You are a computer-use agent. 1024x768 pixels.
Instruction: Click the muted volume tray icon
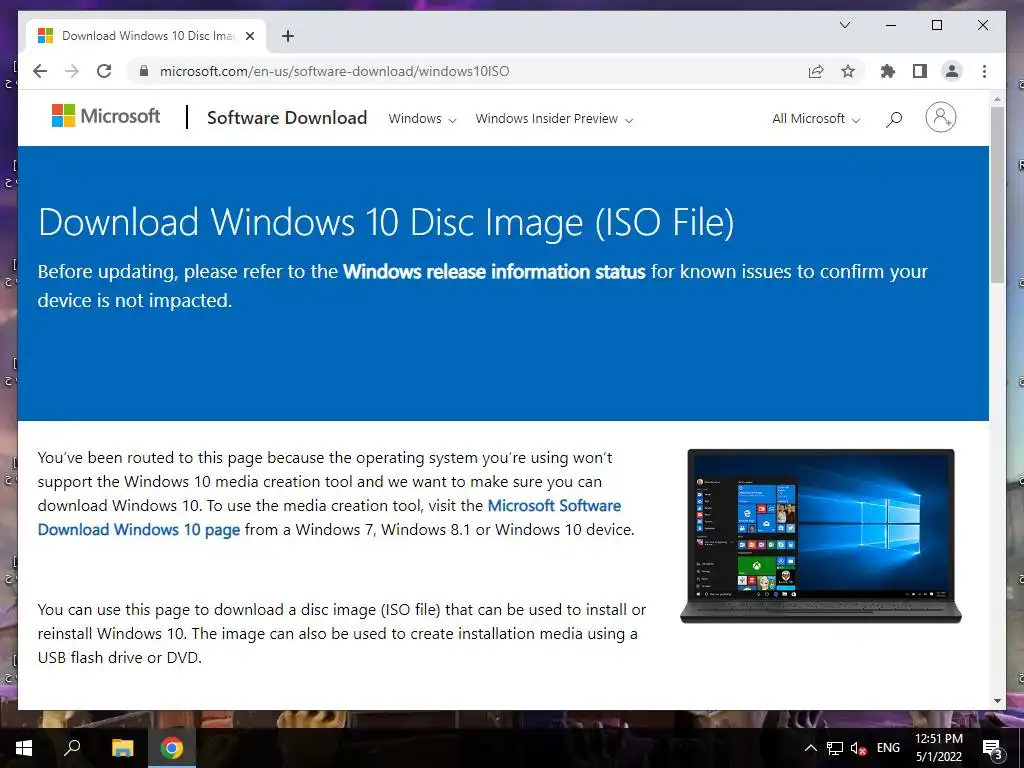(858, 748)
